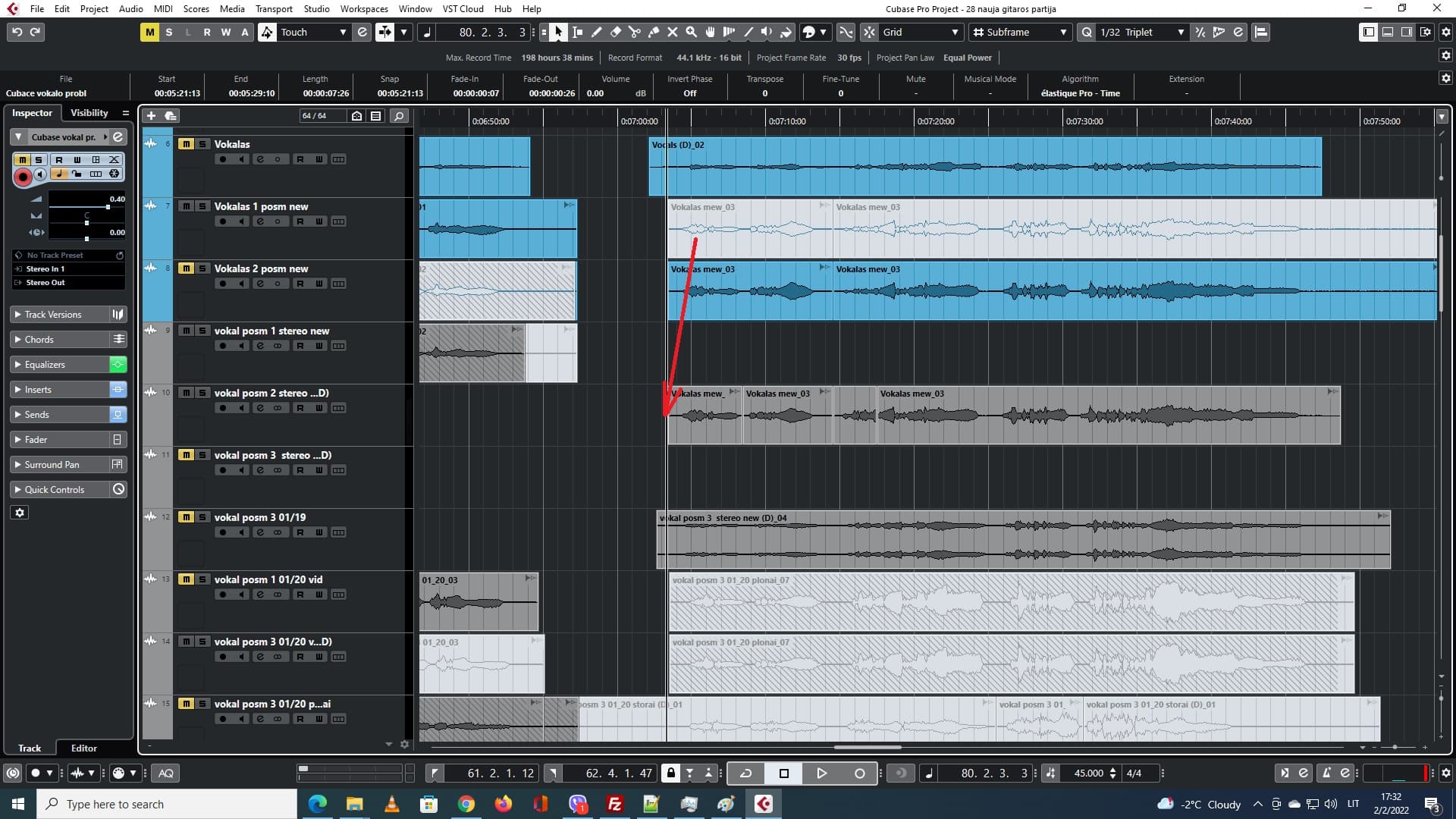This screenshot has height=819, width=1456.
Task: Select the Glue tool
Action: pos(654,32)
